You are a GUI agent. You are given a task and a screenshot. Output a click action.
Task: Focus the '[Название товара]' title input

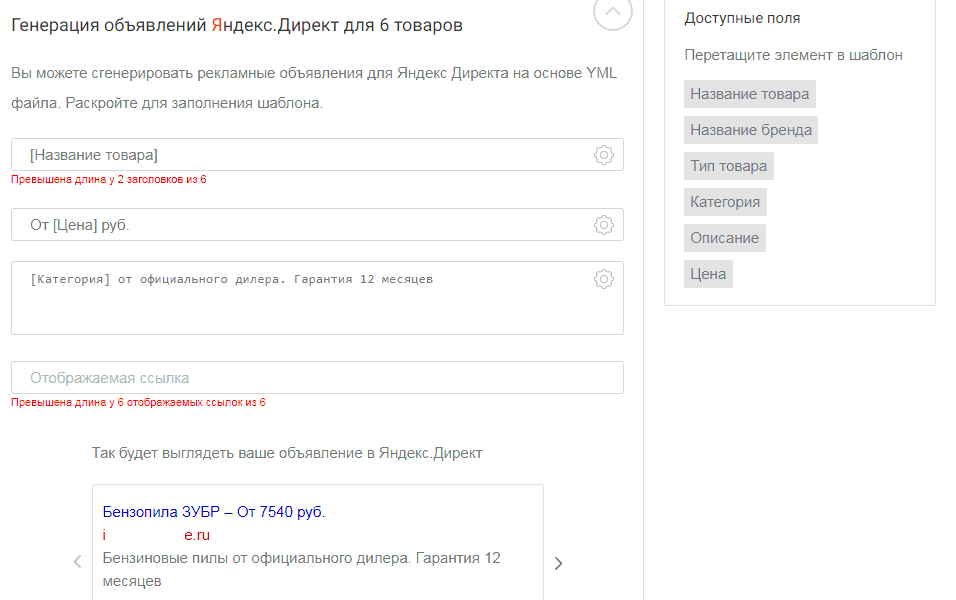[300, 155]
